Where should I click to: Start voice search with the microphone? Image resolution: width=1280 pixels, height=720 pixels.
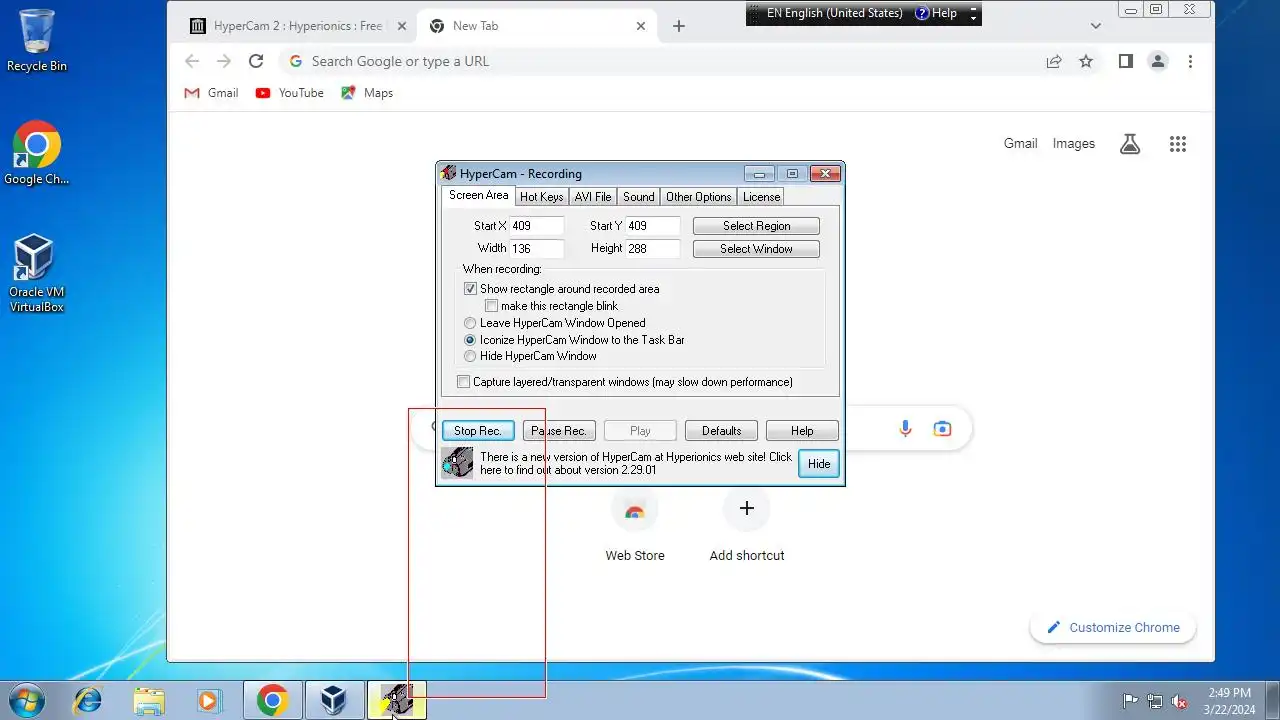(905, 429)
